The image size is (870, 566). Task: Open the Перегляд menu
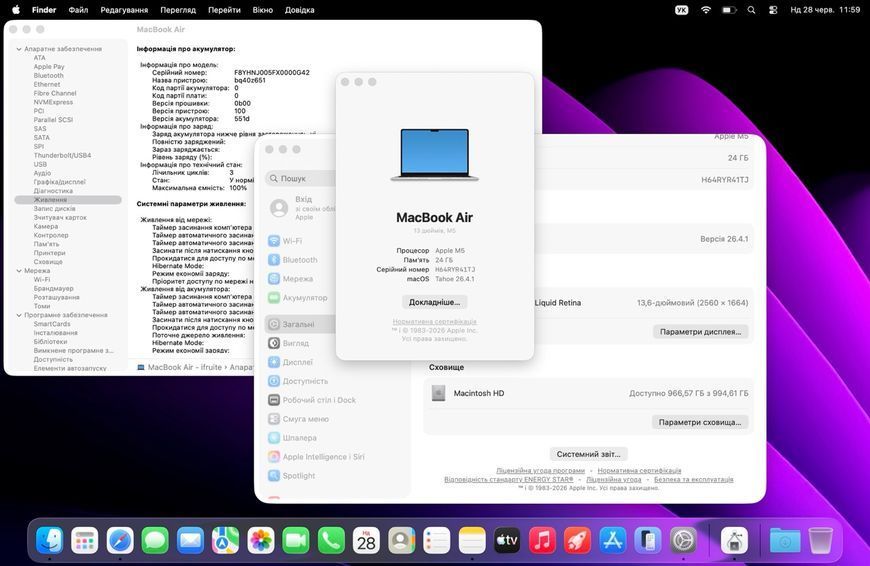click(x=178, y=10)
